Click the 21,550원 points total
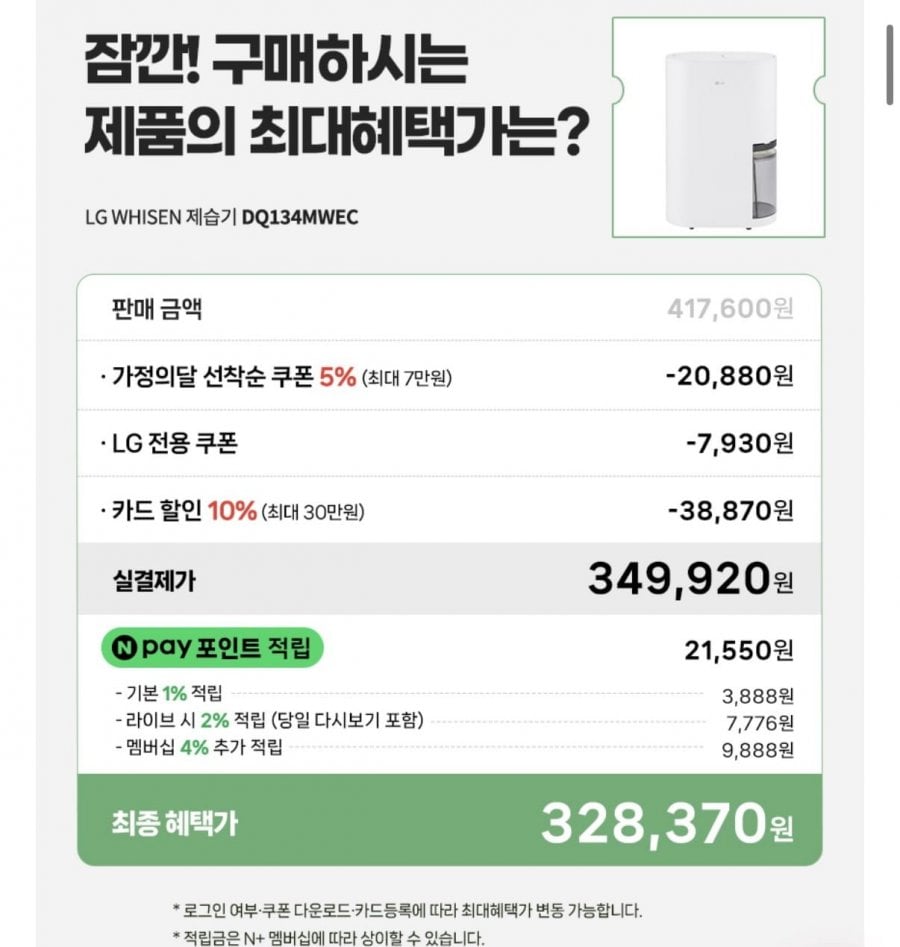The image size is (900, 947). click(738, 650)
